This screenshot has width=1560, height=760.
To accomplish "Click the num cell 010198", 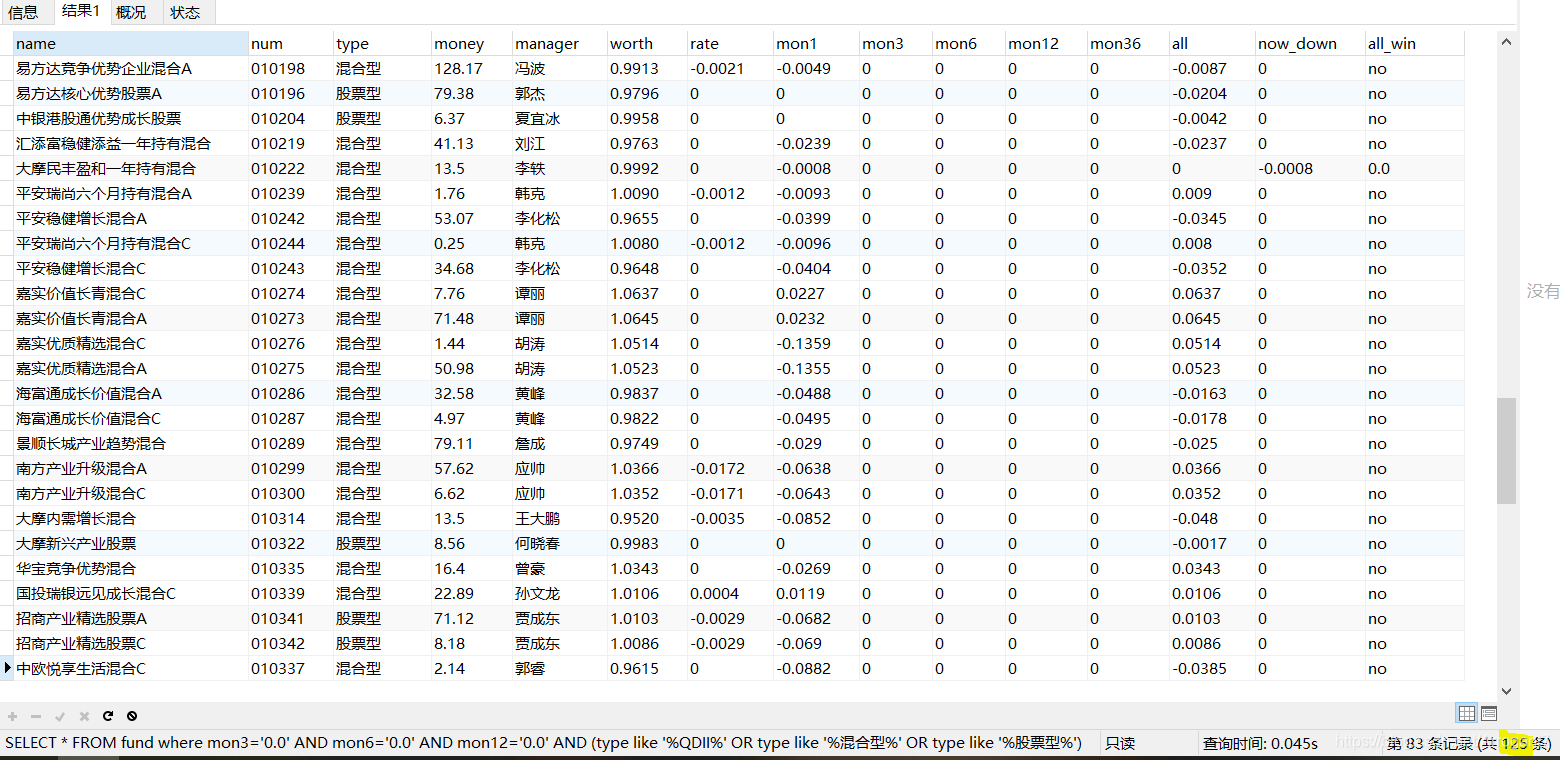I will click(291, 68).
